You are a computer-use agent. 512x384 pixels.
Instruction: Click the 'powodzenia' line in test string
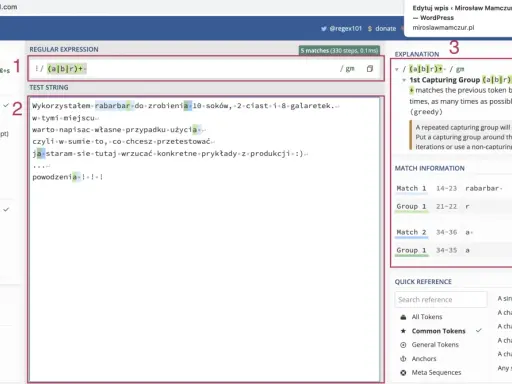(68, 177)
